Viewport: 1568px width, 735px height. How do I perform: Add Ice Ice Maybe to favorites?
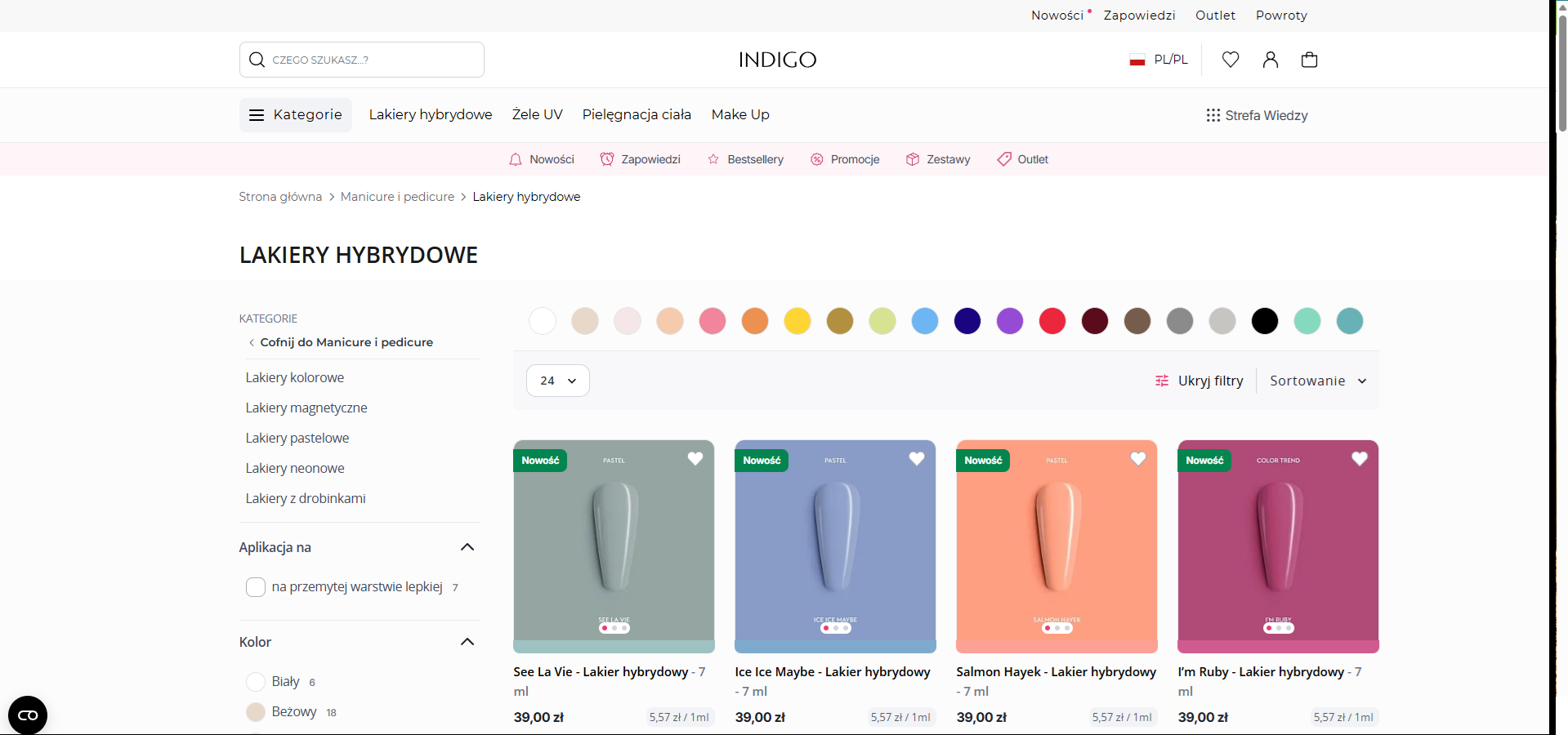(x=917, y=459)
